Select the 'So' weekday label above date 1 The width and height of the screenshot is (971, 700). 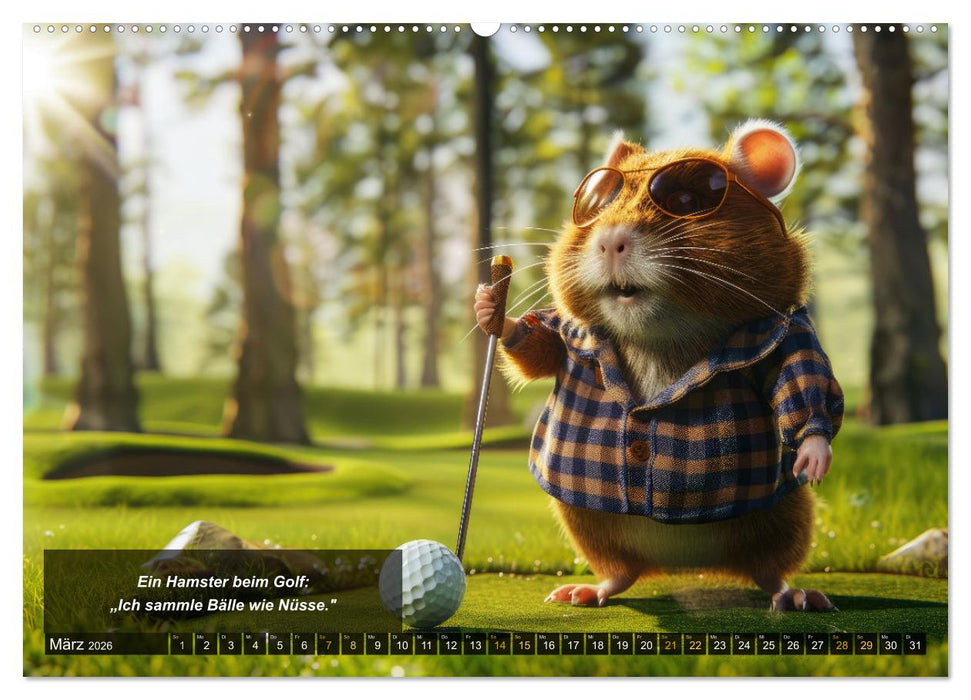coord(176,634)
